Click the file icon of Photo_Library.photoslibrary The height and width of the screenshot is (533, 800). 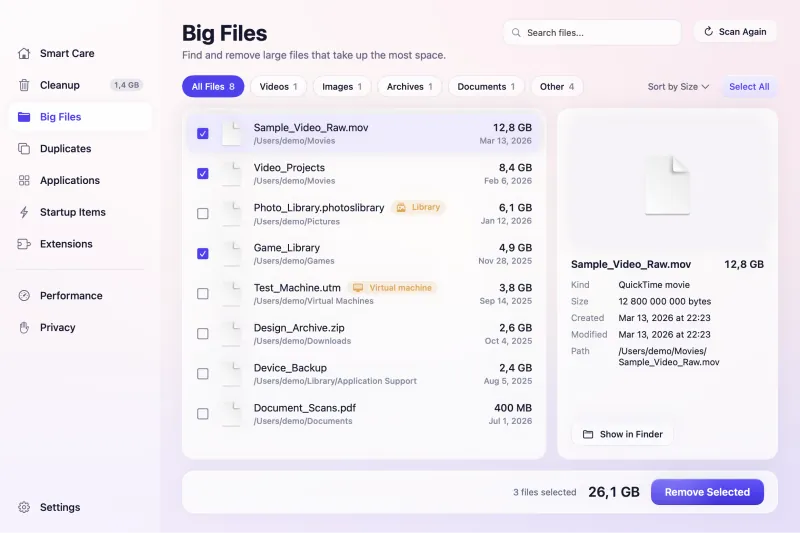point(232,214)
